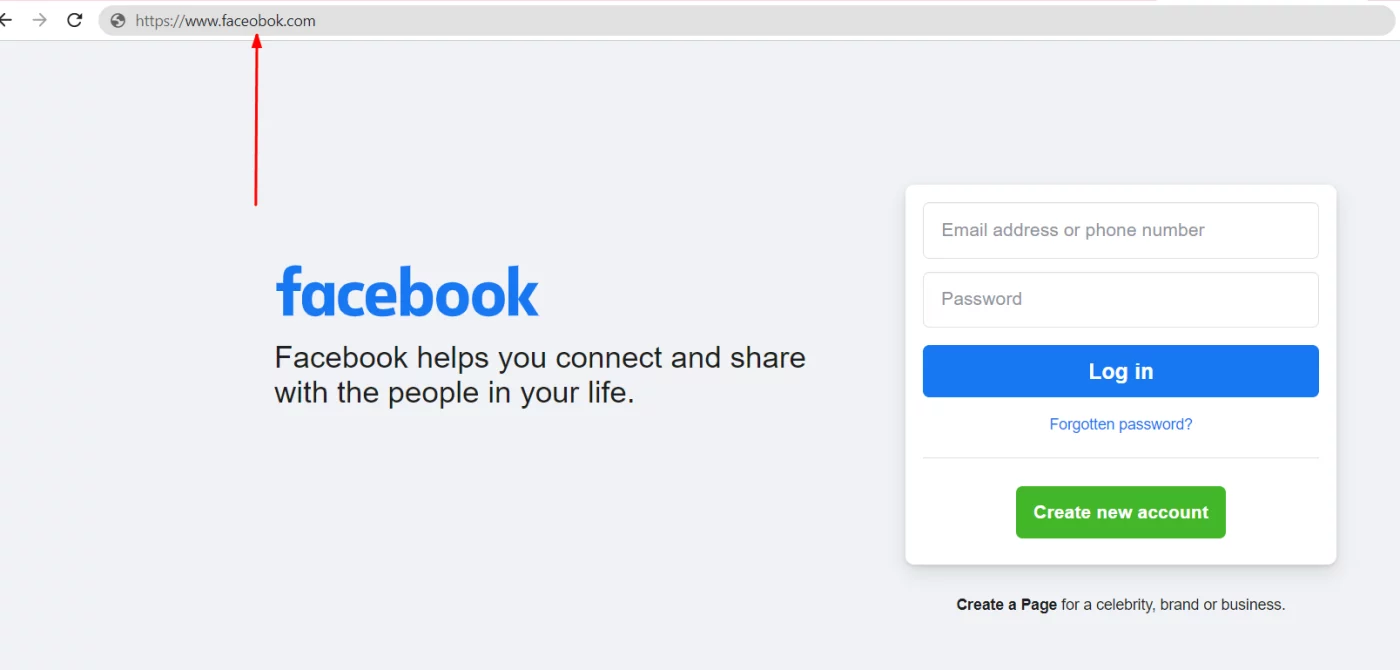Click the browser back arrow

point(5,20)
